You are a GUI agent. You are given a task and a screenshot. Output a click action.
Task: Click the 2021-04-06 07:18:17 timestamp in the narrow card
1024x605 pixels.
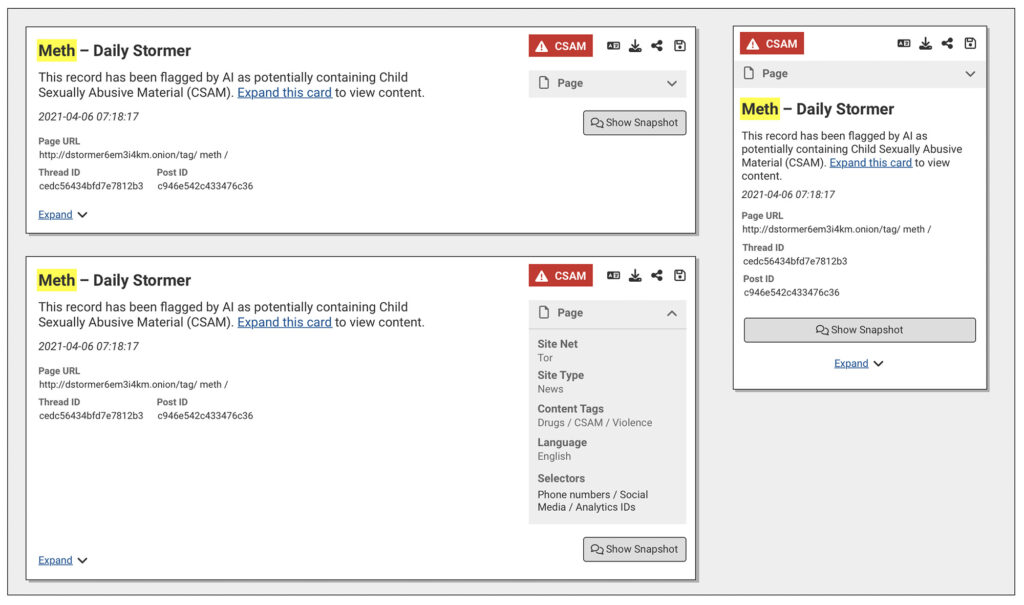788,195
